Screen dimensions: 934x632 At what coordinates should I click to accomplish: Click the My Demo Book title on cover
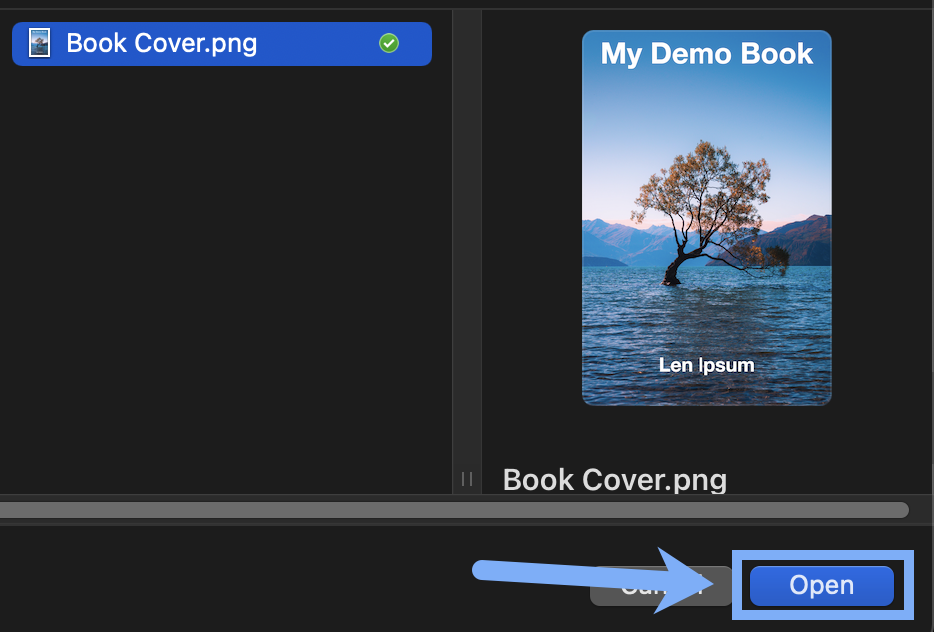(706, 54)
